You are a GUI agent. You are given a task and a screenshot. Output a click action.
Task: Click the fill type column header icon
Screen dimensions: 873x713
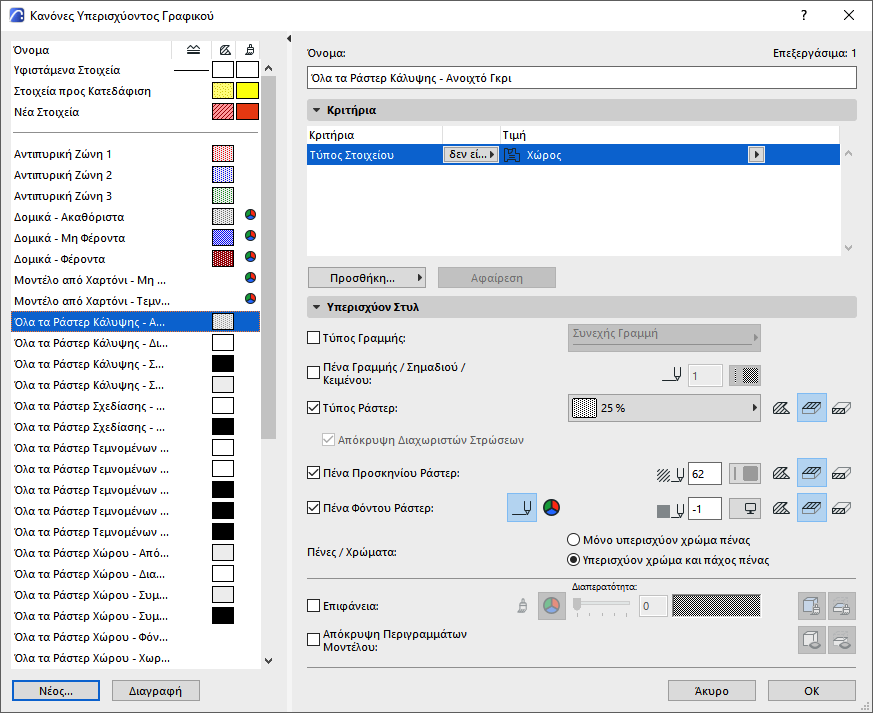[225, 50]
